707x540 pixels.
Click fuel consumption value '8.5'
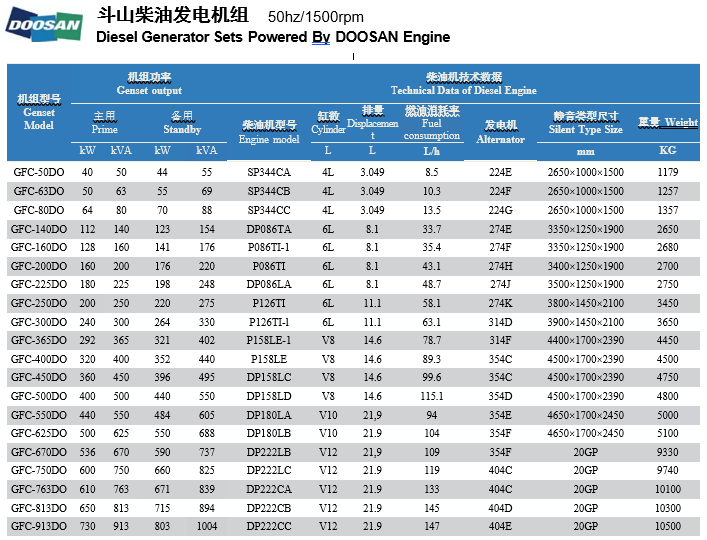tap(432, 172)
